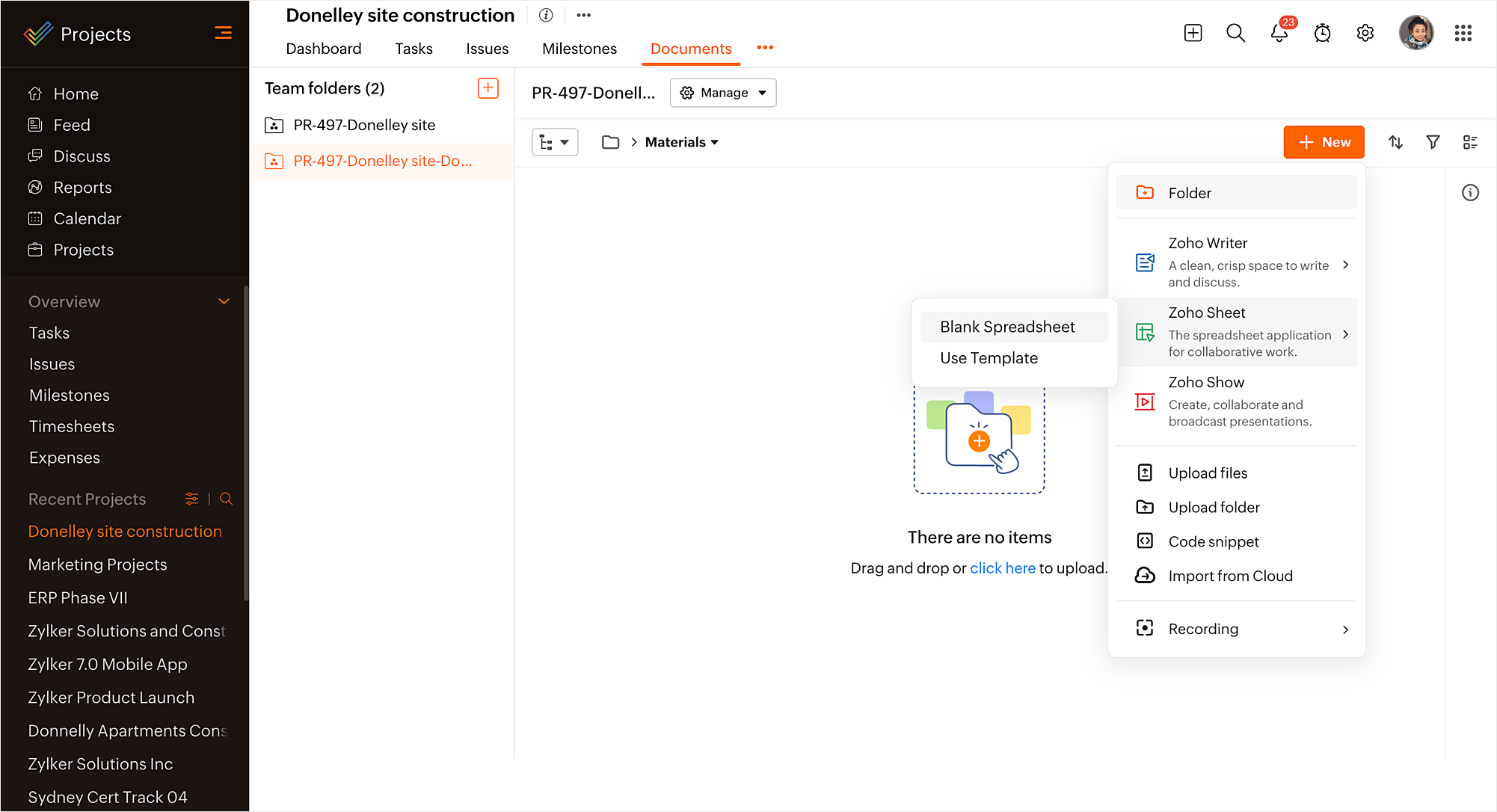Select Blank Spreadsheet option
1497x812 pixels.
(x=1006, y=327)
